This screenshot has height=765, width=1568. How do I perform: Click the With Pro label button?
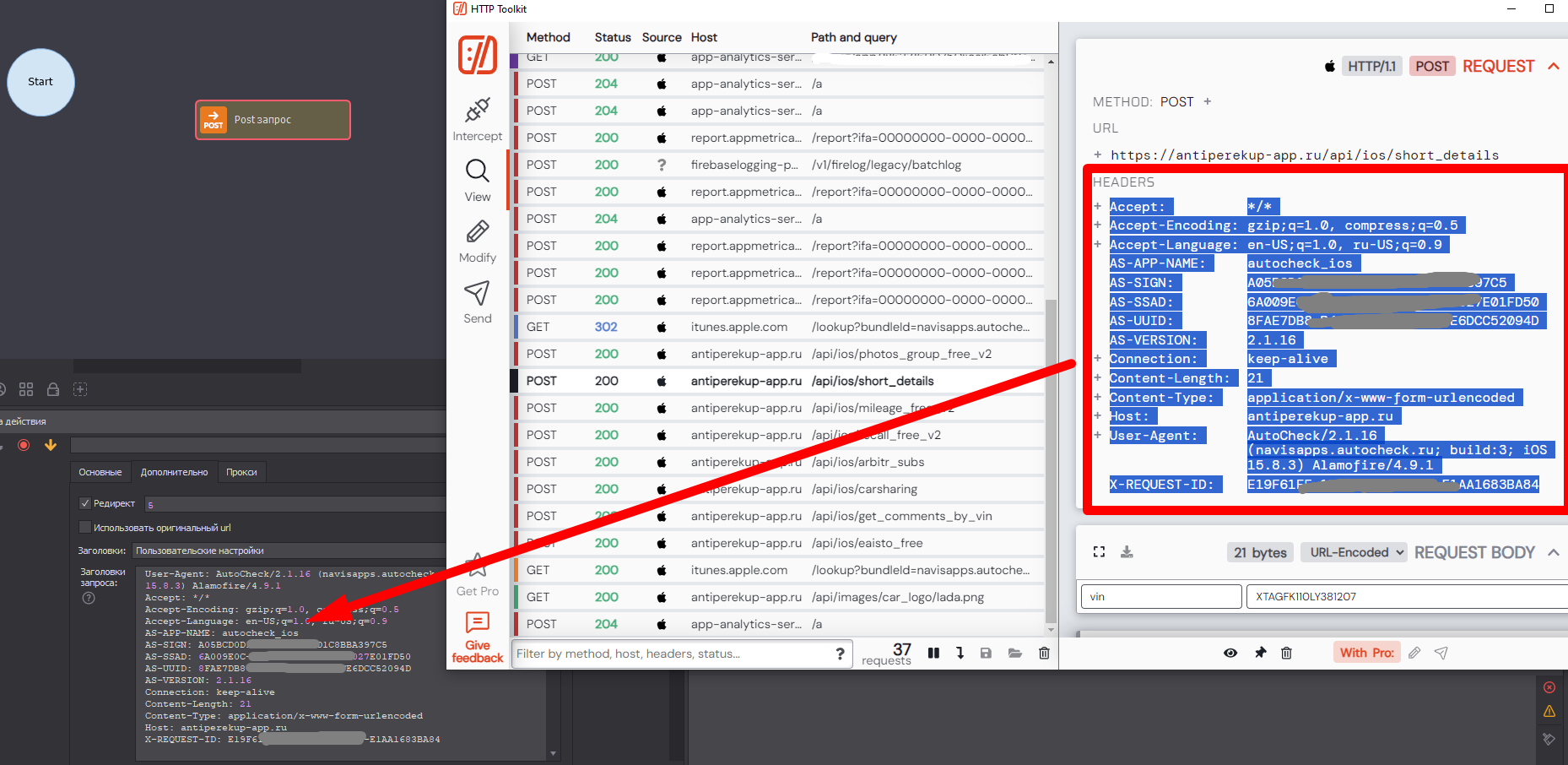click(1366, 653)
